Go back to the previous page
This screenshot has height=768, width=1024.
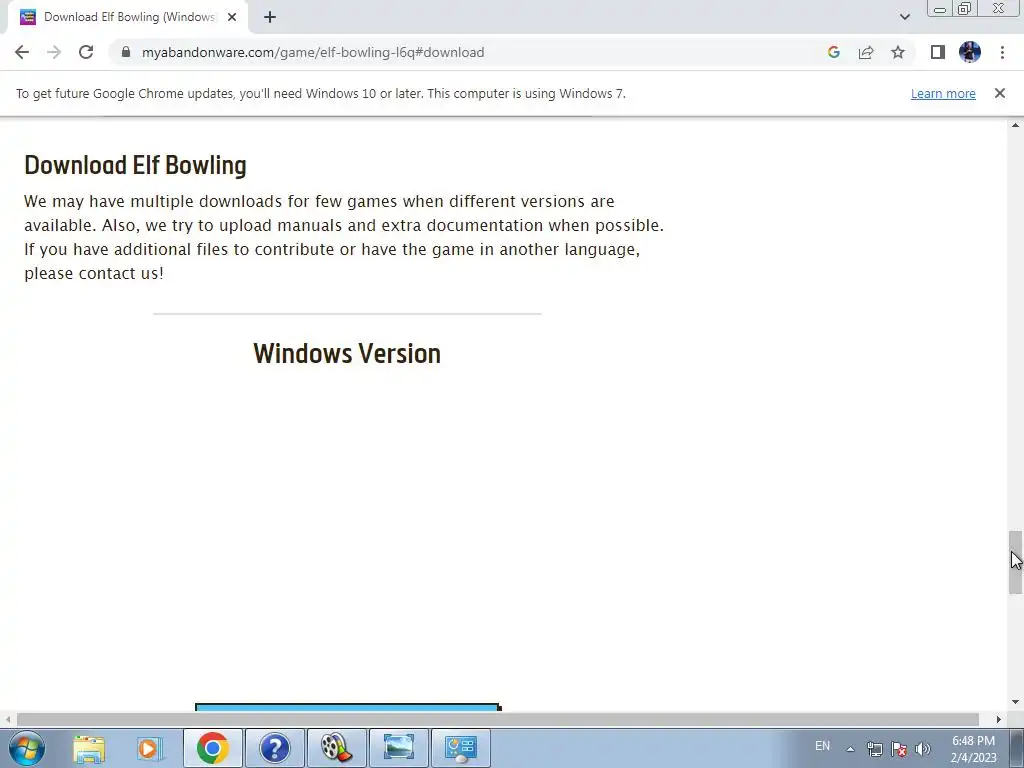click(22, 52)
